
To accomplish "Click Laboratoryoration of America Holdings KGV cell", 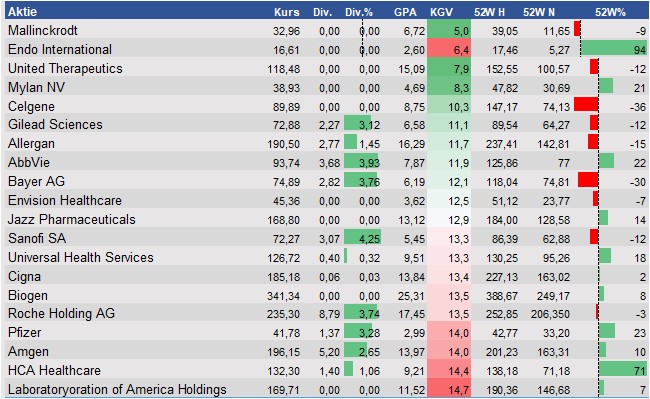I will [449, 389].
